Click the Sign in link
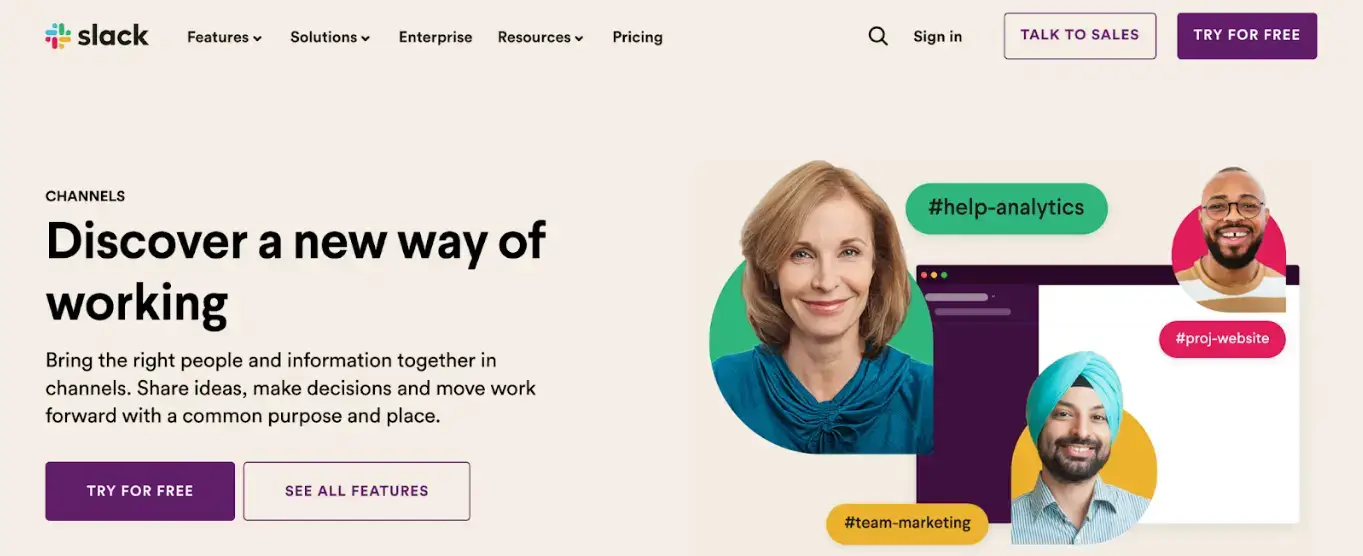The width and height of the screenshot is (1363, 556). pos(937,36)
